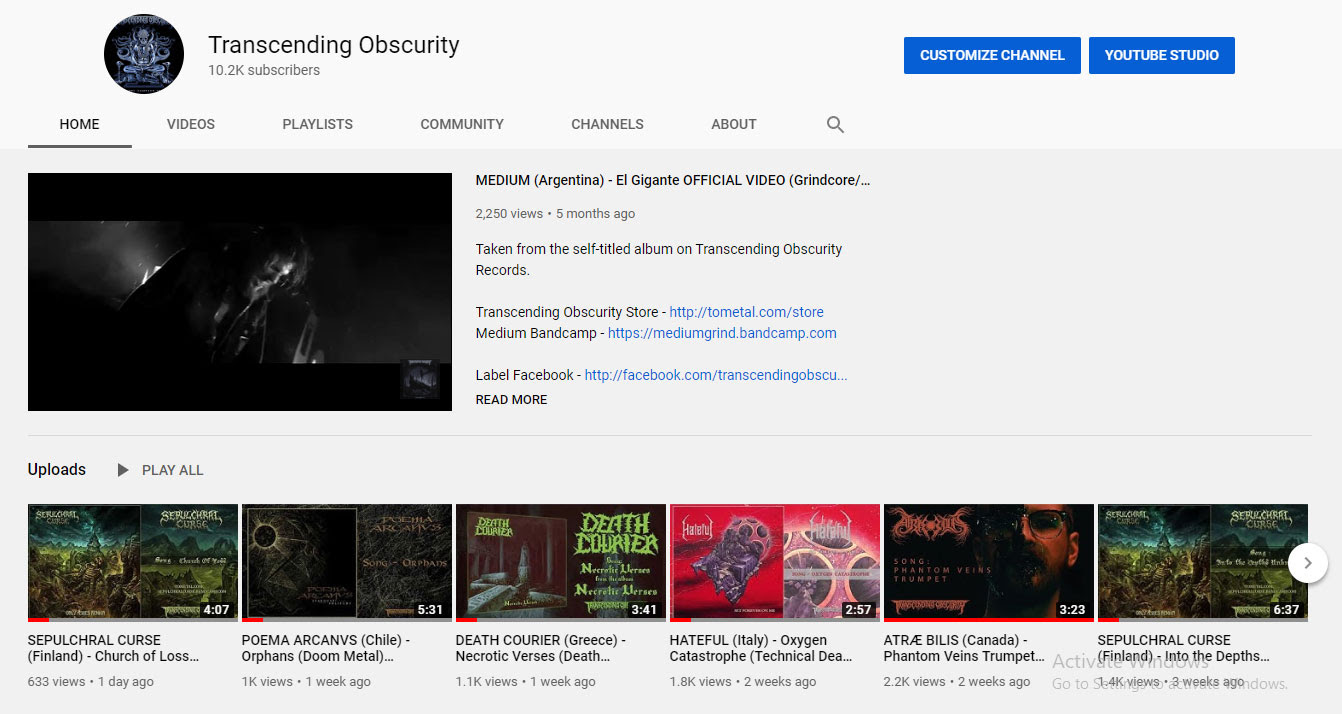The image size is (1342, 714).
Task: Open the Hateful Oxygen Catastrophe thumbnail
Action: pyautogui.click(x=775, y=563)
